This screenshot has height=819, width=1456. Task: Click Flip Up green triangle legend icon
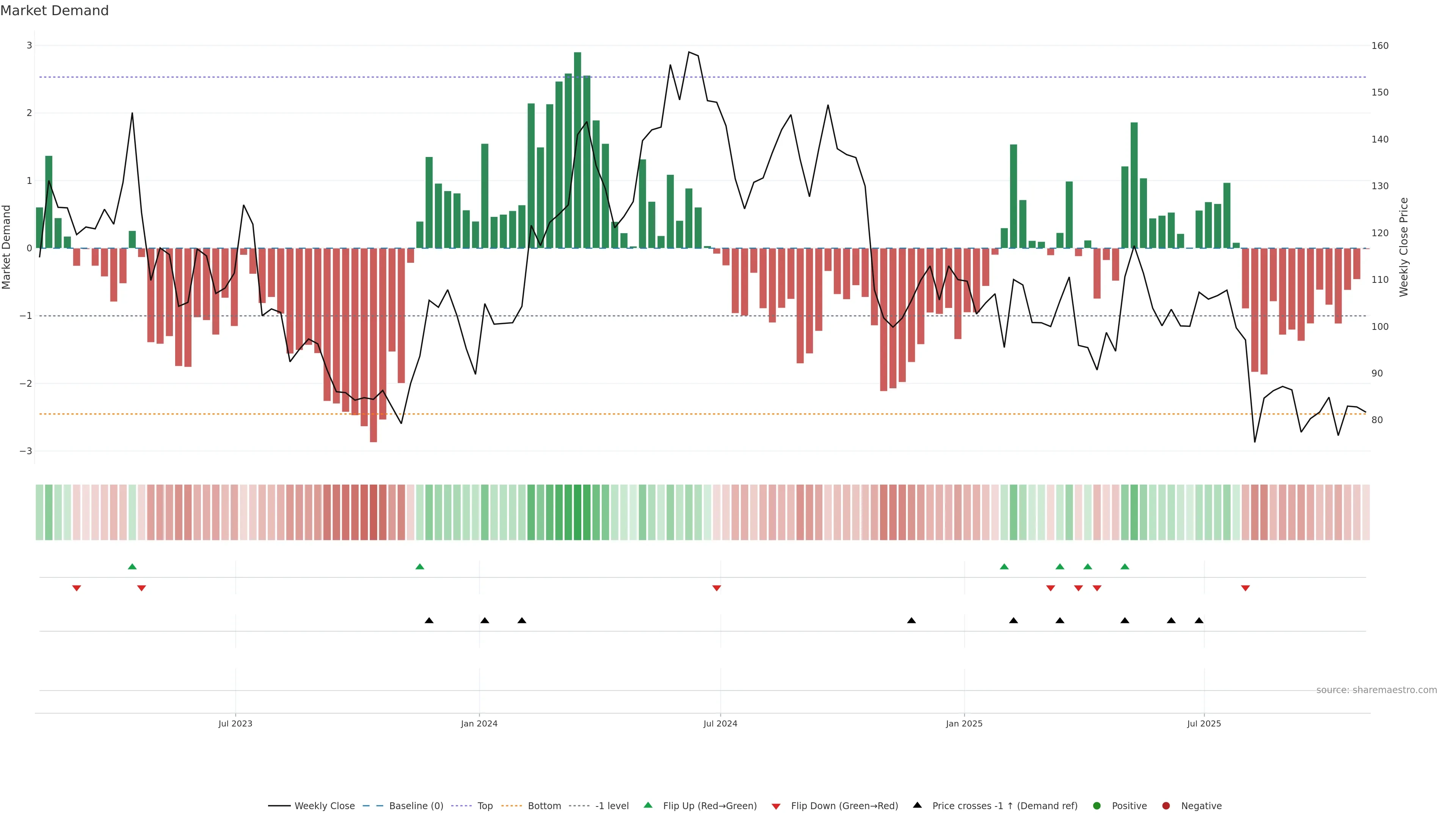[x=648, y=805]
